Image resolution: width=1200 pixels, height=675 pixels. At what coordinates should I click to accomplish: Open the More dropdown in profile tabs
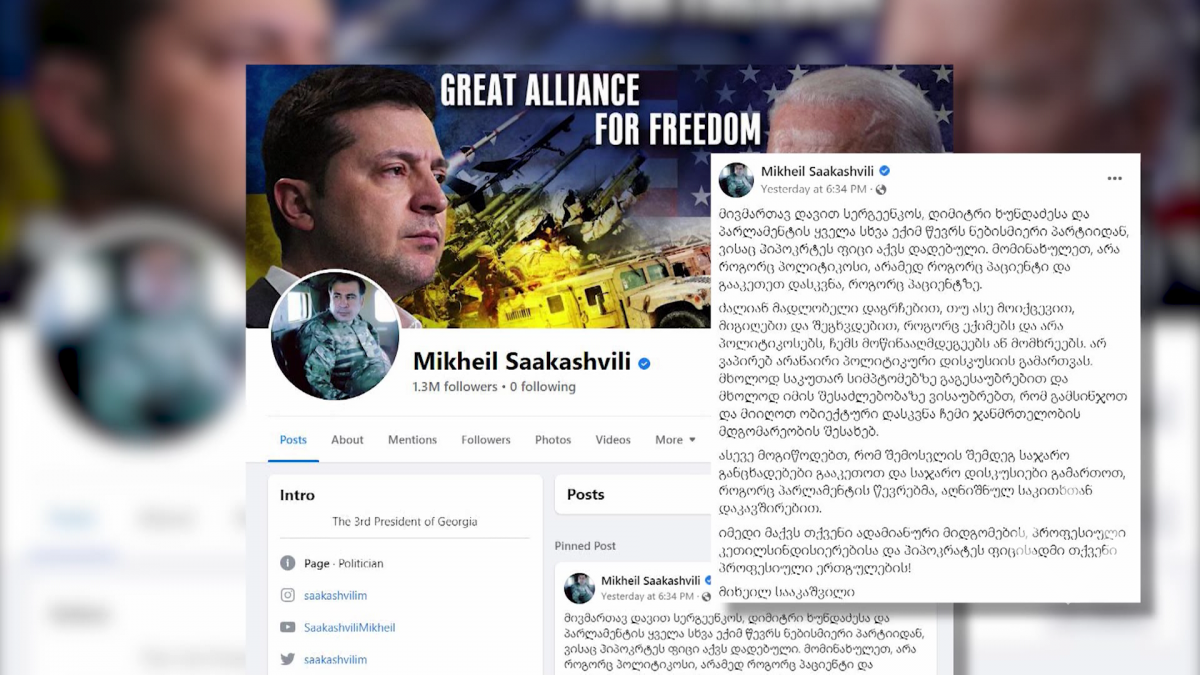tap(675, 440)
